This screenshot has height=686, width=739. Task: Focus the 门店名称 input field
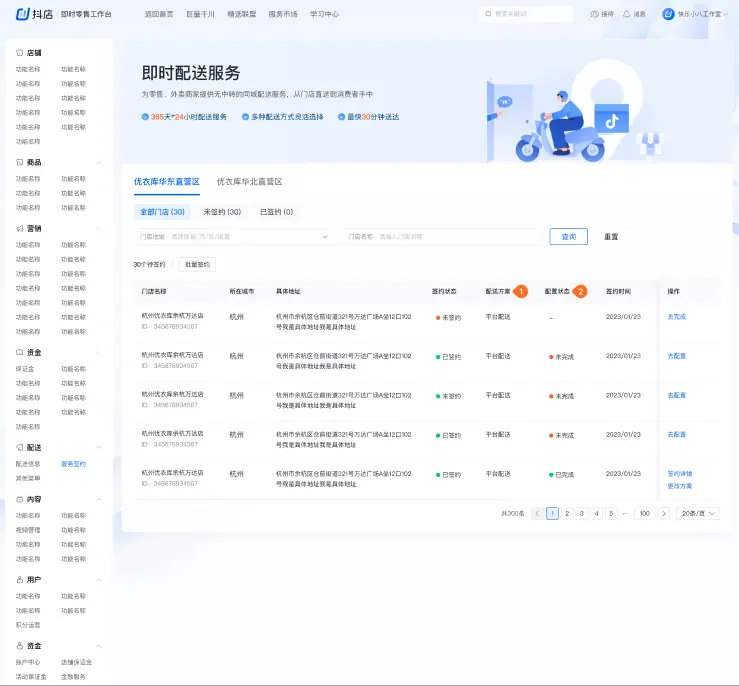coord(442,237)
